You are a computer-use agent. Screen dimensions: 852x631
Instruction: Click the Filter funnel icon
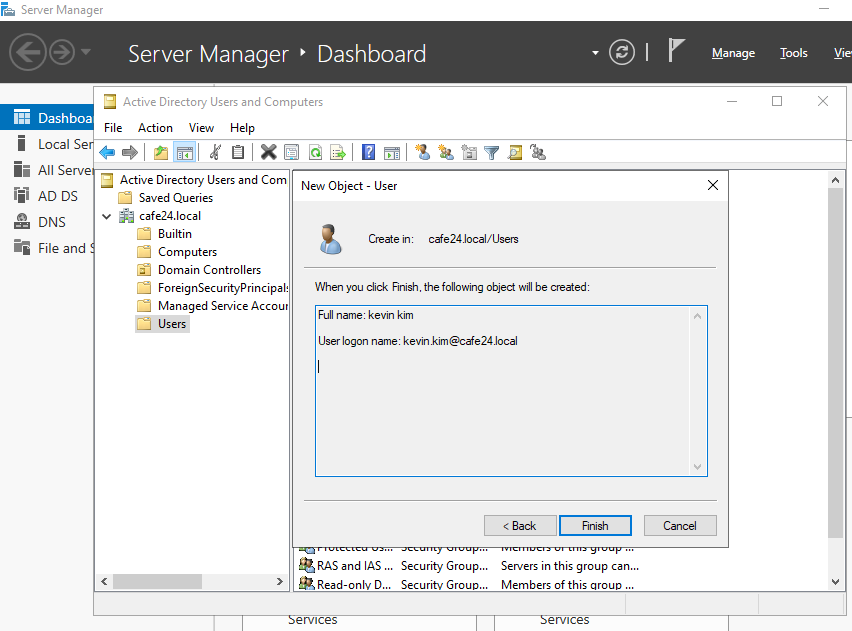(492, 153)
